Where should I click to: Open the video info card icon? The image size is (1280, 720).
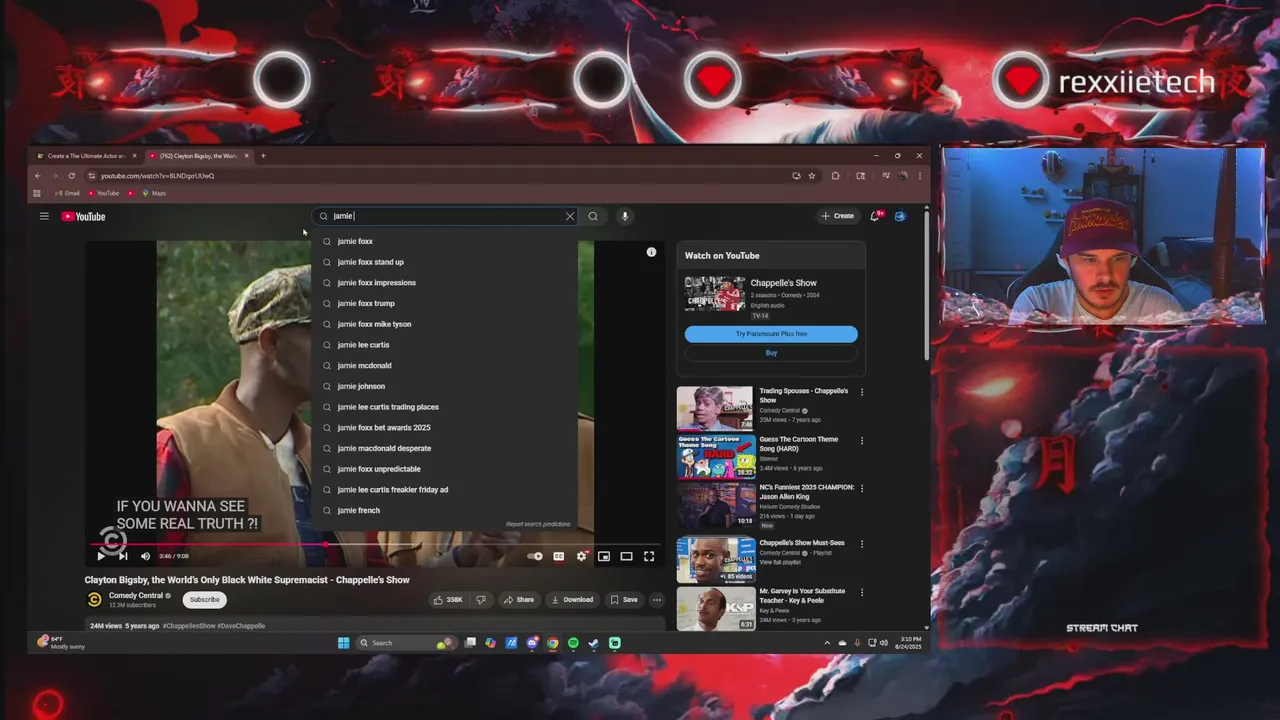tap(651, 252)
